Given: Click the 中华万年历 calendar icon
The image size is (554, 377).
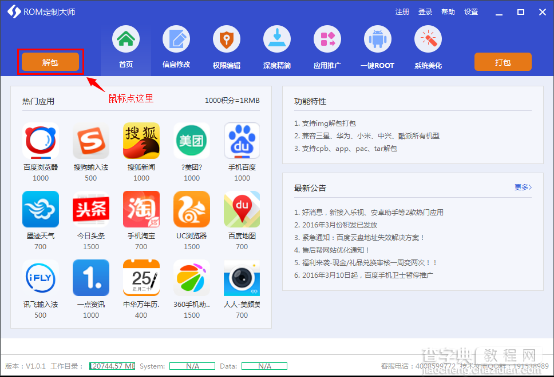Looking at the screenshot, I should (x=141, y=278).
